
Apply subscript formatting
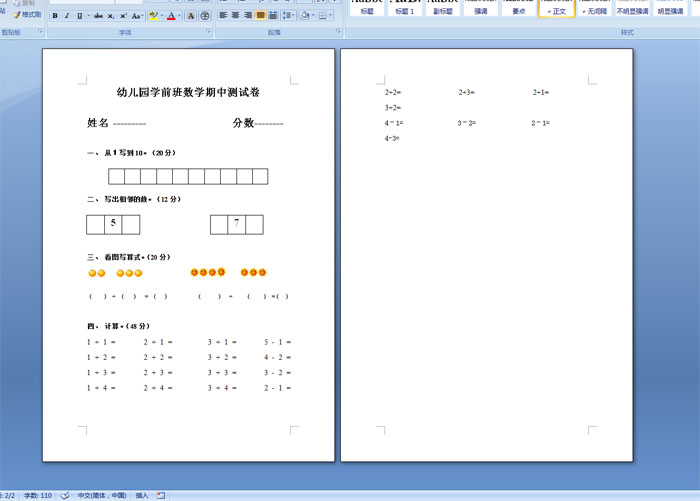pyautogui.click(x=111, y=16)
